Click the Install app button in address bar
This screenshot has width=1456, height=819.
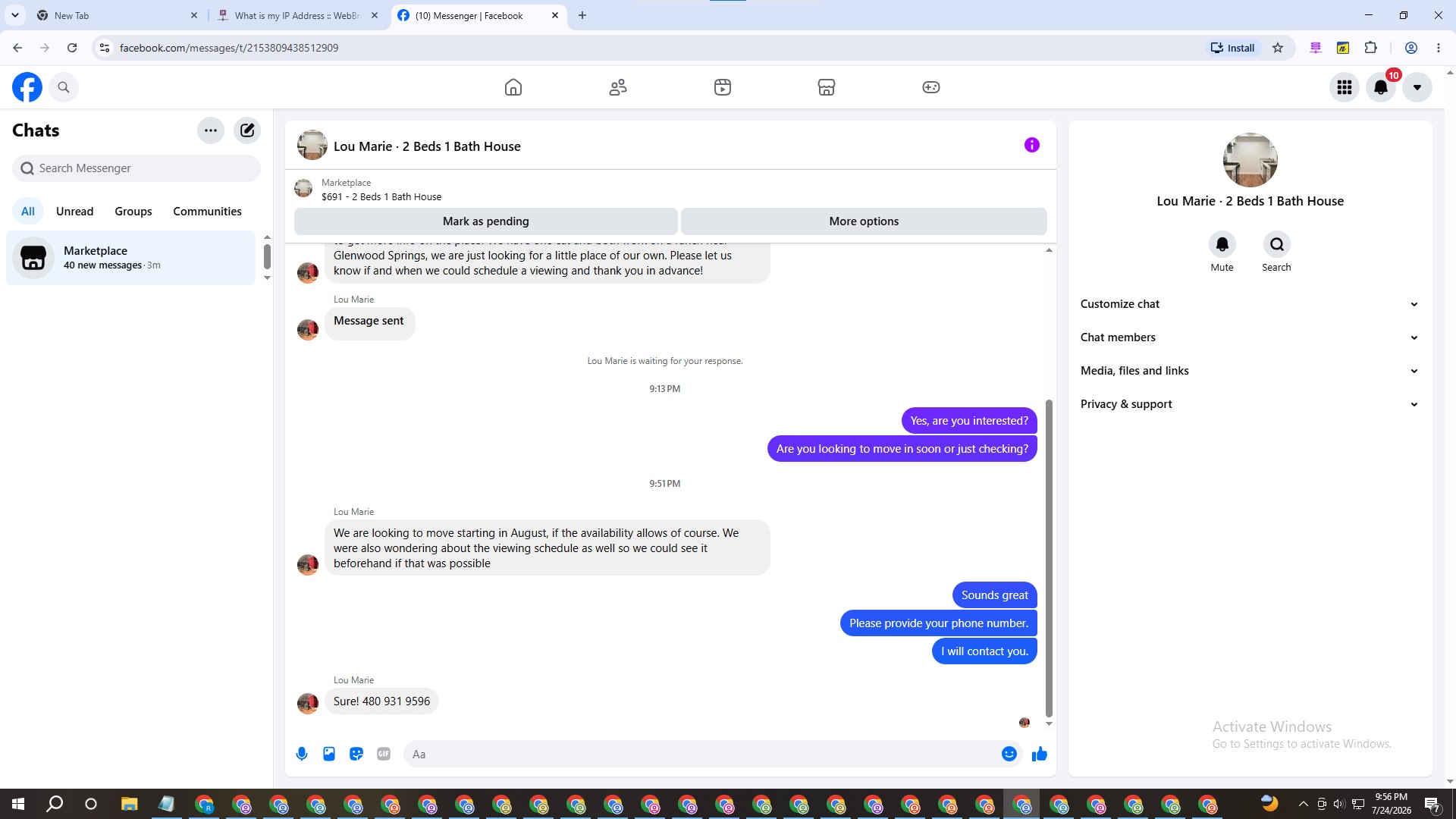tap(1232, 48)
